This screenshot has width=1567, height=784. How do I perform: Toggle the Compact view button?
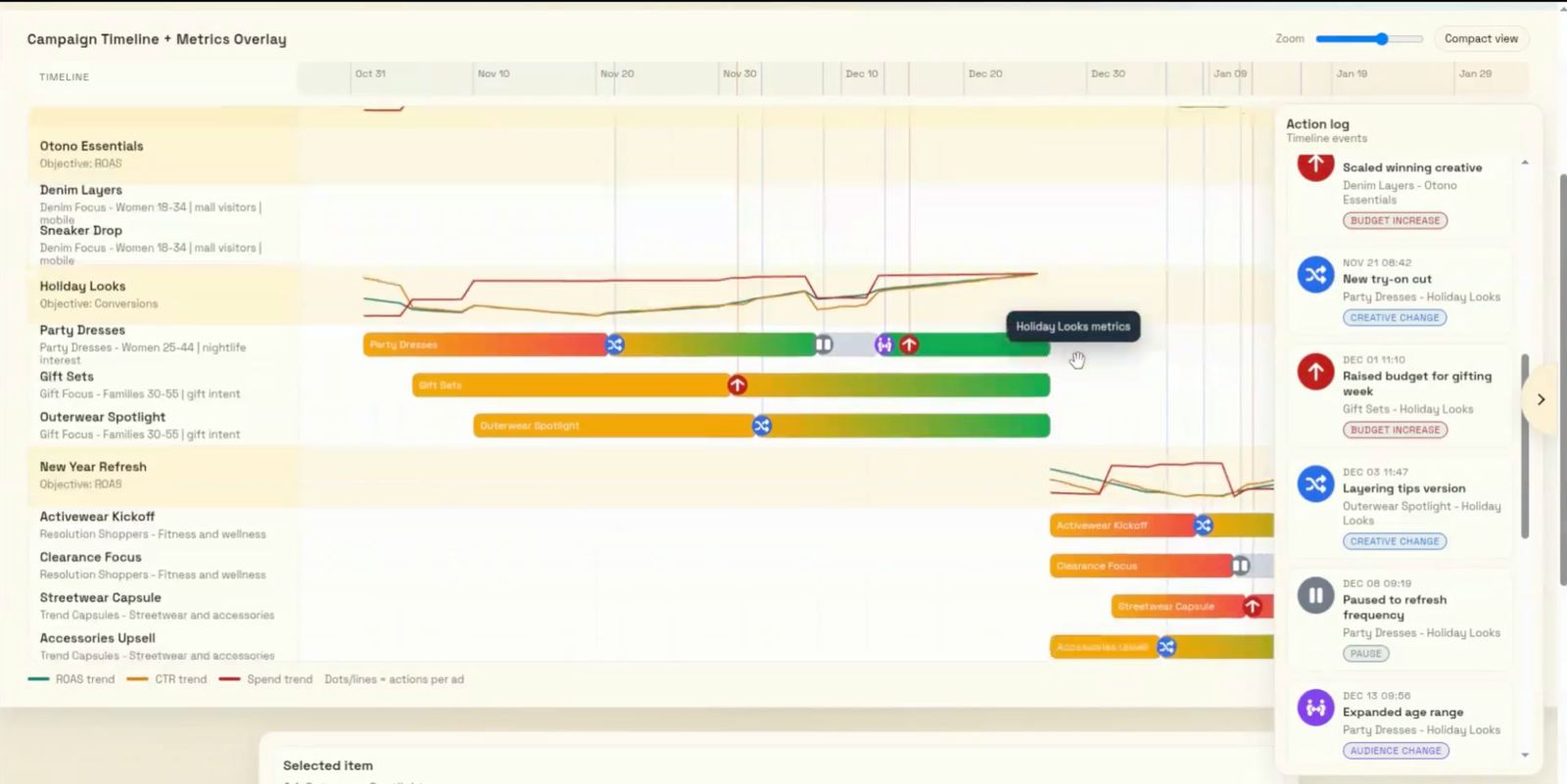(1480, 39)
